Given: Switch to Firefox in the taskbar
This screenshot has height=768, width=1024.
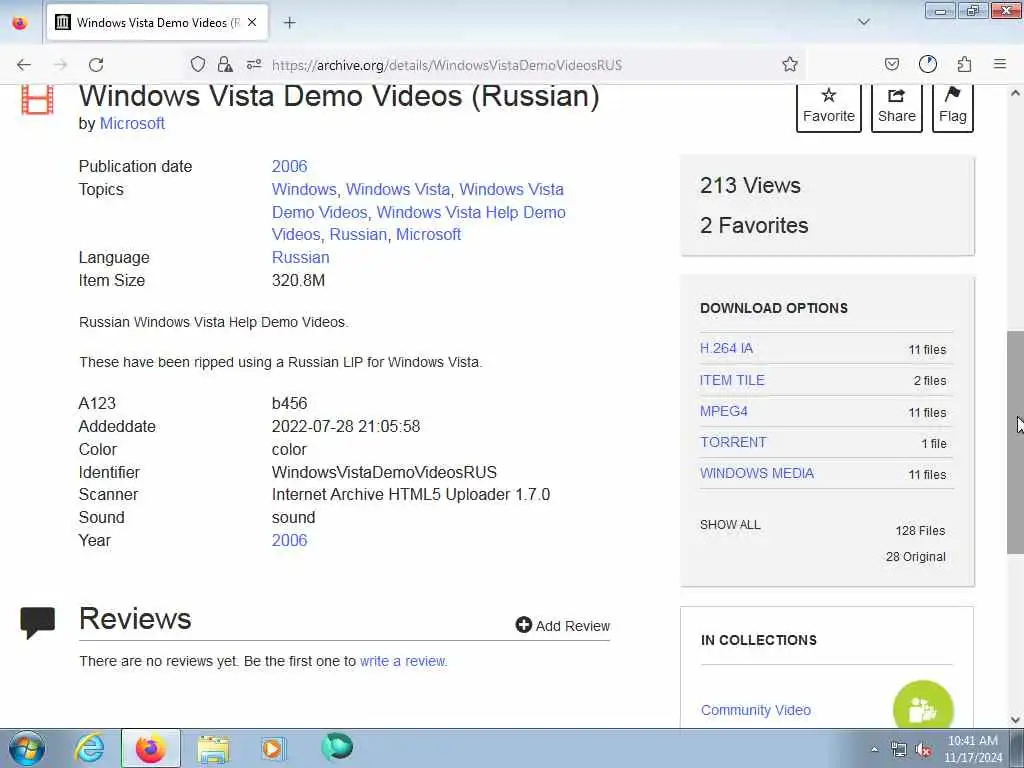Looking at the screenshot, I should coord(150,748).
